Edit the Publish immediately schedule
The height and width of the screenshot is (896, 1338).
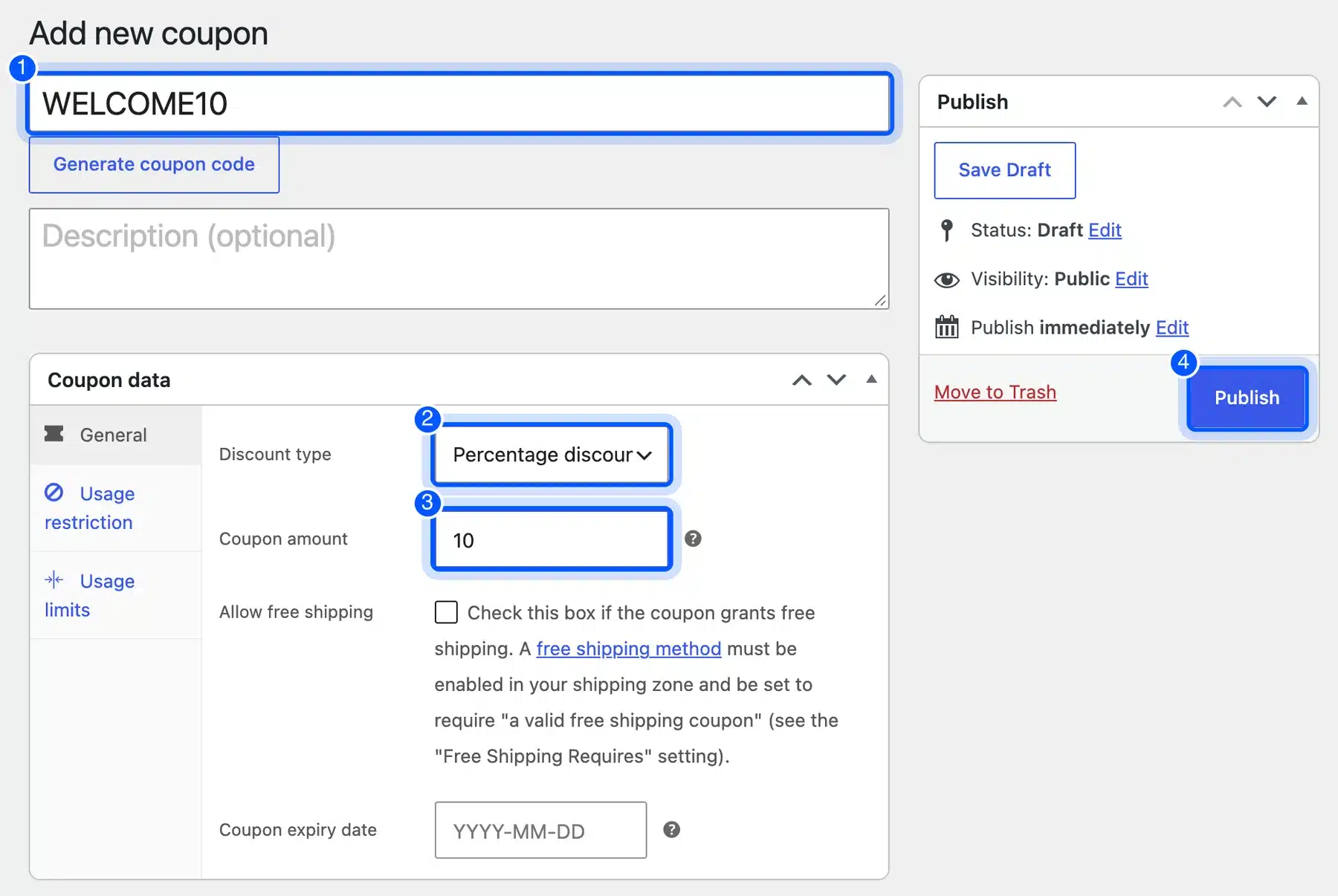click(1171, 328)
